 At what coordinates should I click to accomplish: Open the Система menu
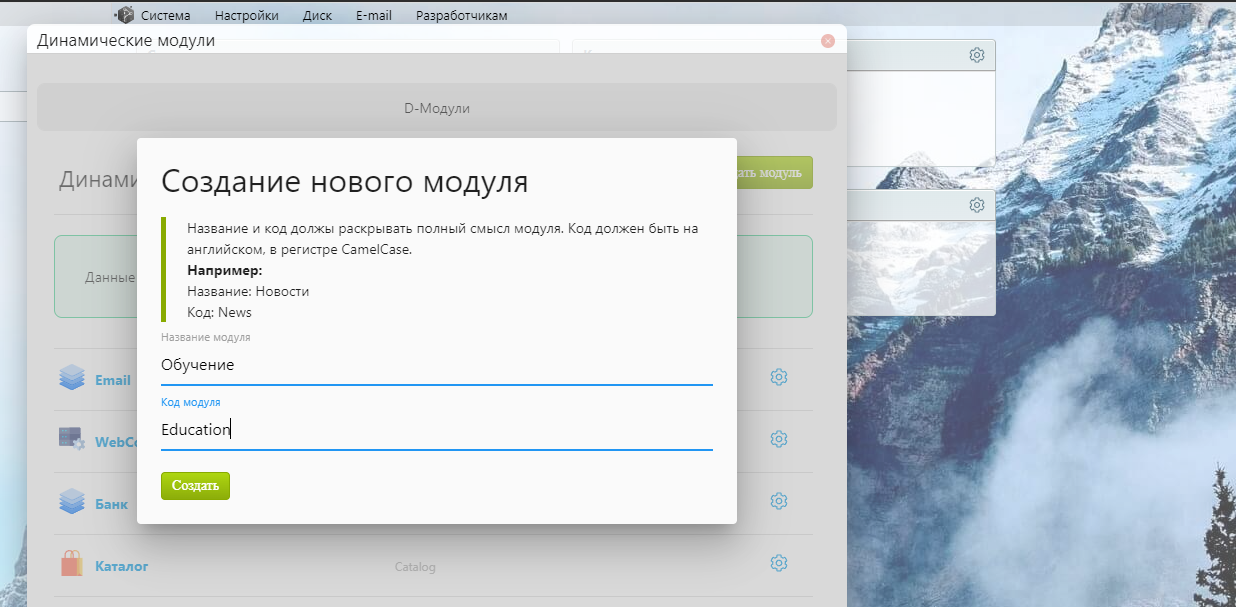click(165, 15)
